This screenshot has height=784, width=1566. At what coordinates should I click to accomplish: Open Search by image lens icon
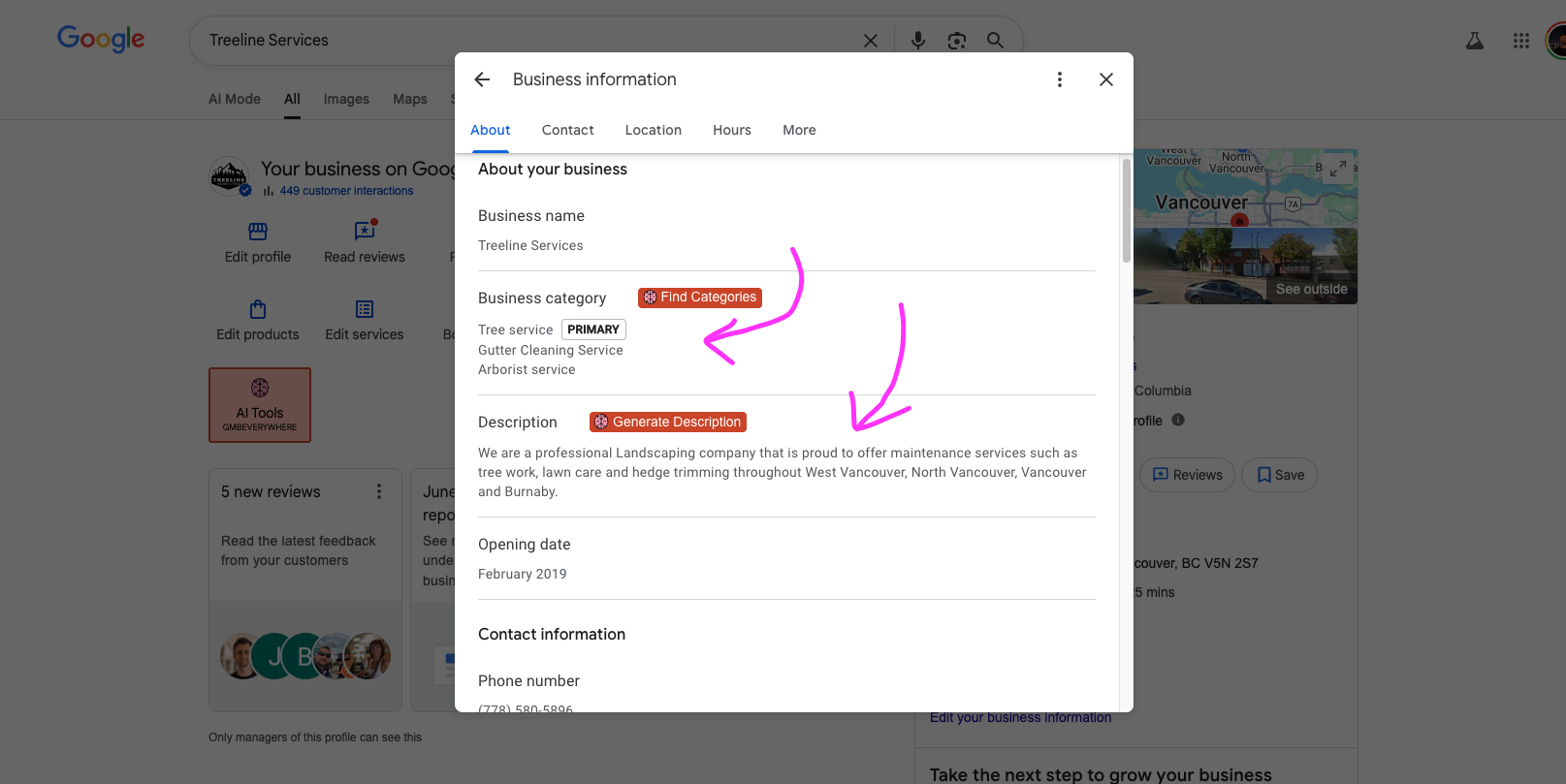957,41
